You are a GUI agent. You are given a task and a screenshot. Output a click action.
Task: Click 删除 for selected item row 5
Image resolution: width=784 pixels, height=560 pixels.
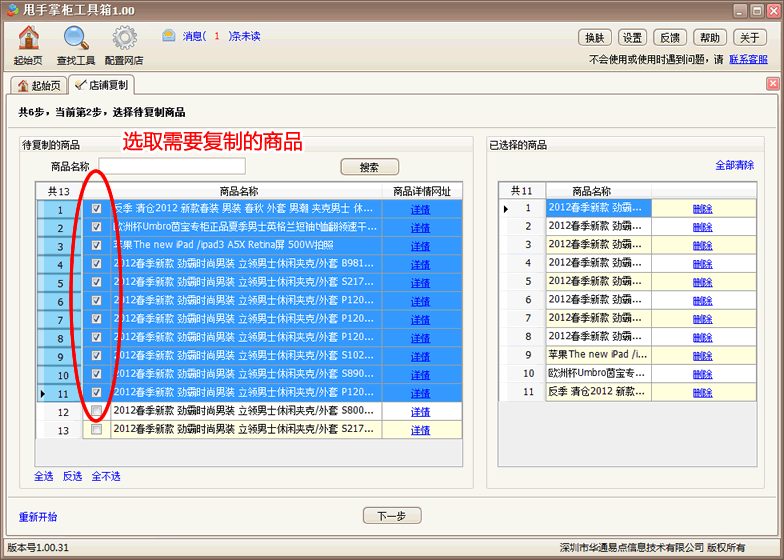click(x=702, y=282)
